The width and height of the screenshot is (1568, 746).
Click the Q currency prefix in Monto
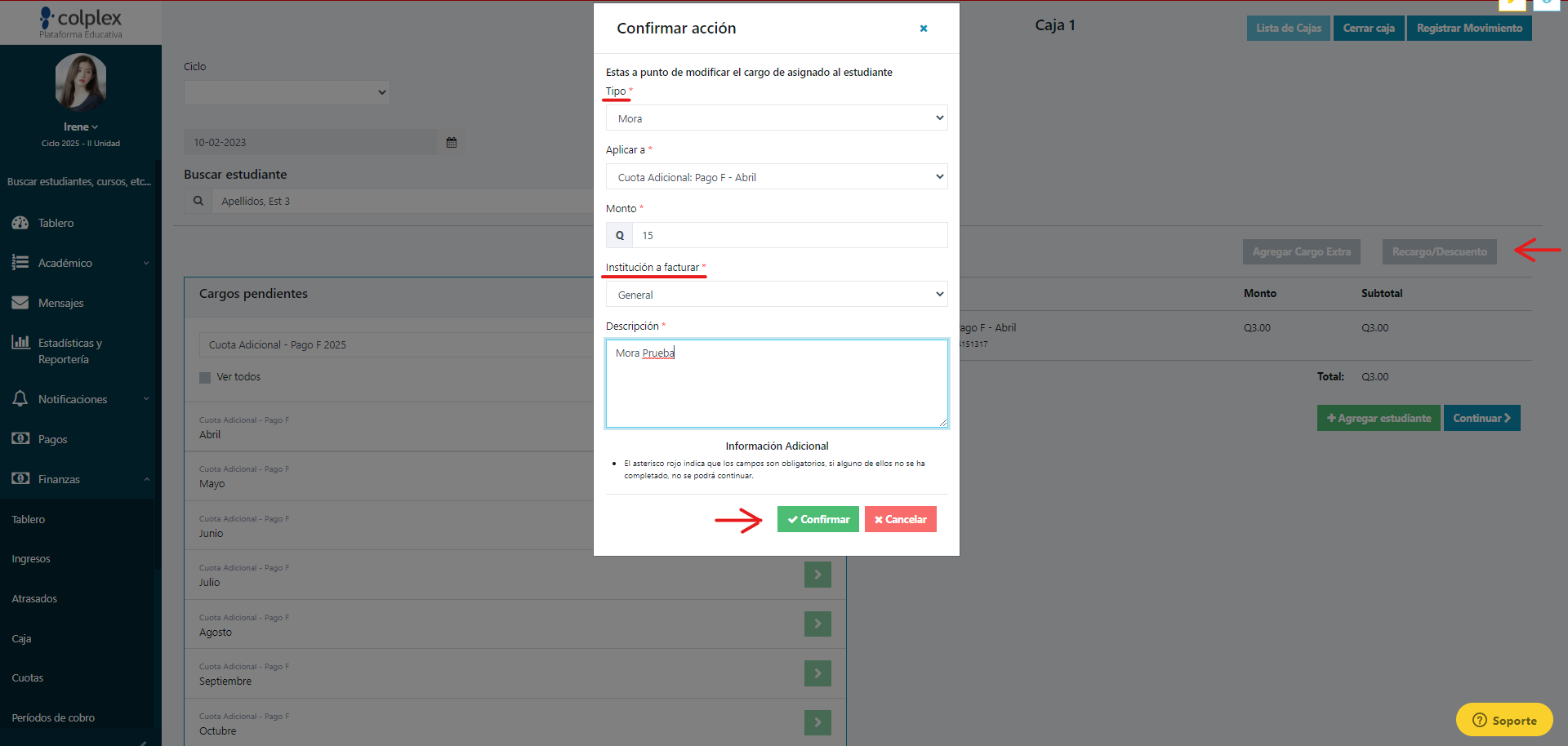pyautogui.click(x=619, y=235)
